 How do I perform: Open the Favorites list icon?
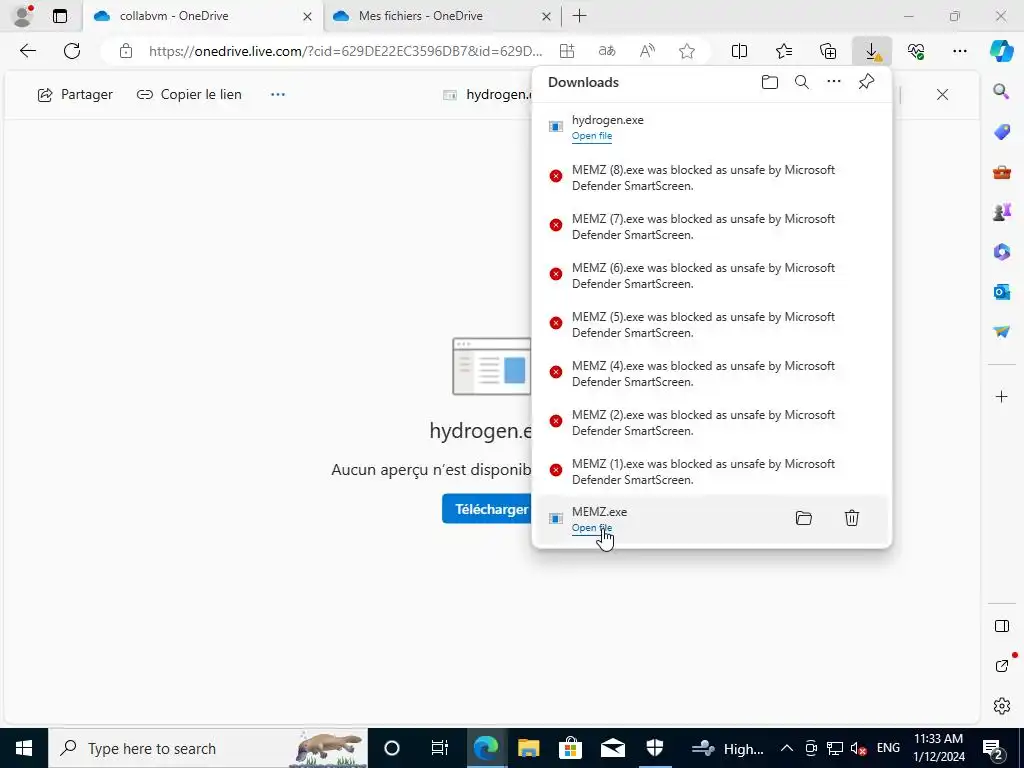784,51
